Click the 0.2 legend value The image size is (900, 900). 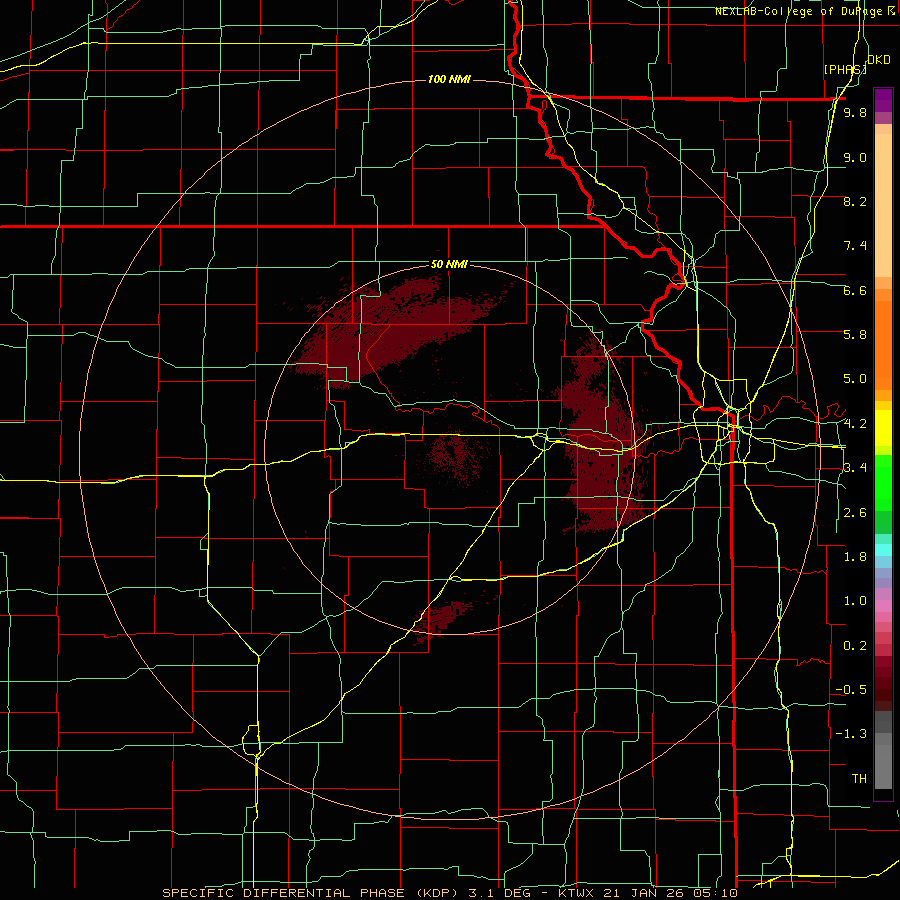pyautogui.click(x=855, y=646)
